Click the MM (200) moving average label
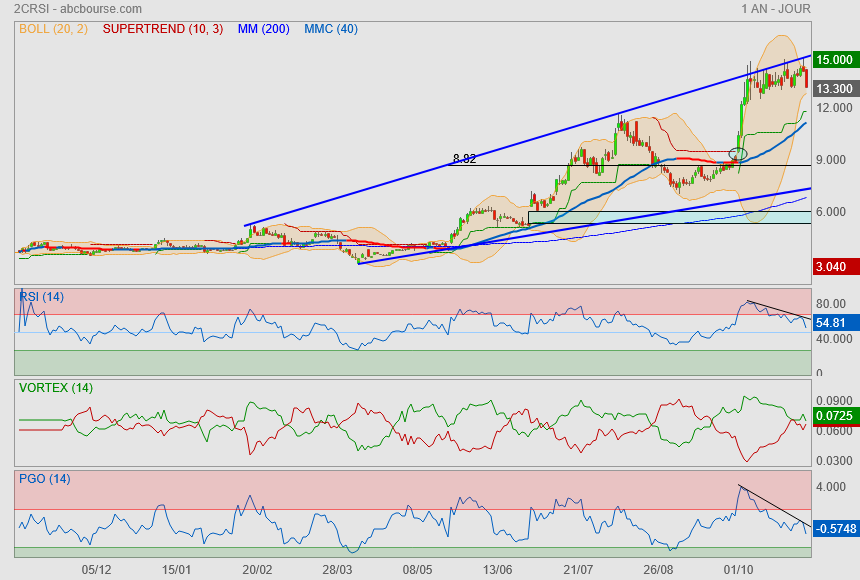860x580 pixels. tap(264, 29)
